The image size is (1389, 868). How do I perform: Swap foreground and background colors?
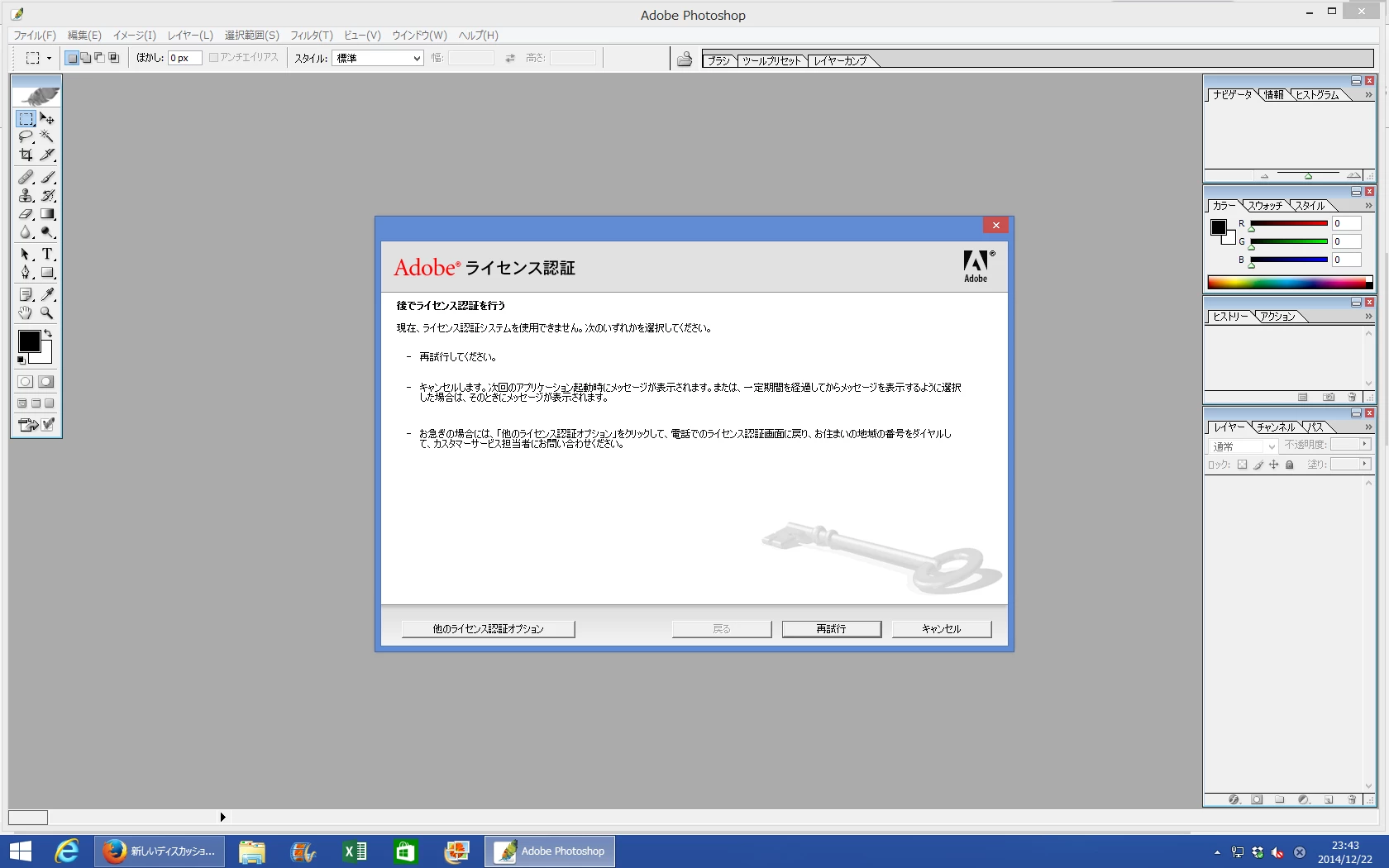click(48, 333)
